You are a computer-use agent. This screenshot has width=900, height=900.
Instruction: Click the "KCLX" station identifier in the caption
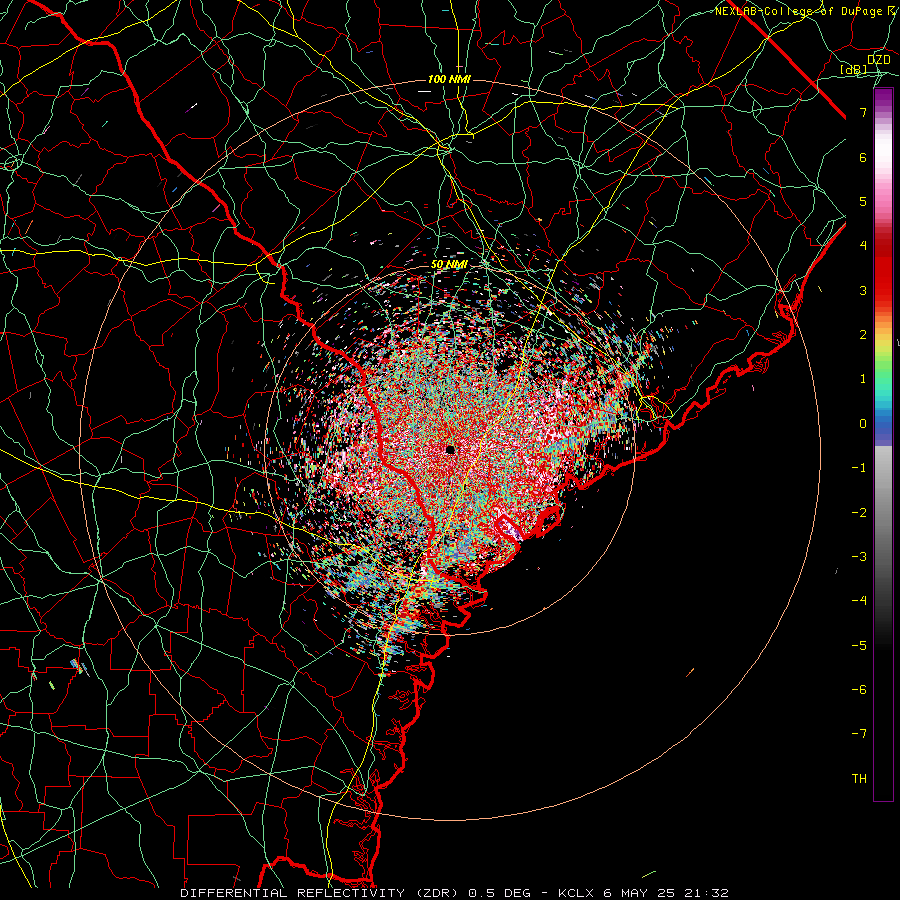[576, 893]
